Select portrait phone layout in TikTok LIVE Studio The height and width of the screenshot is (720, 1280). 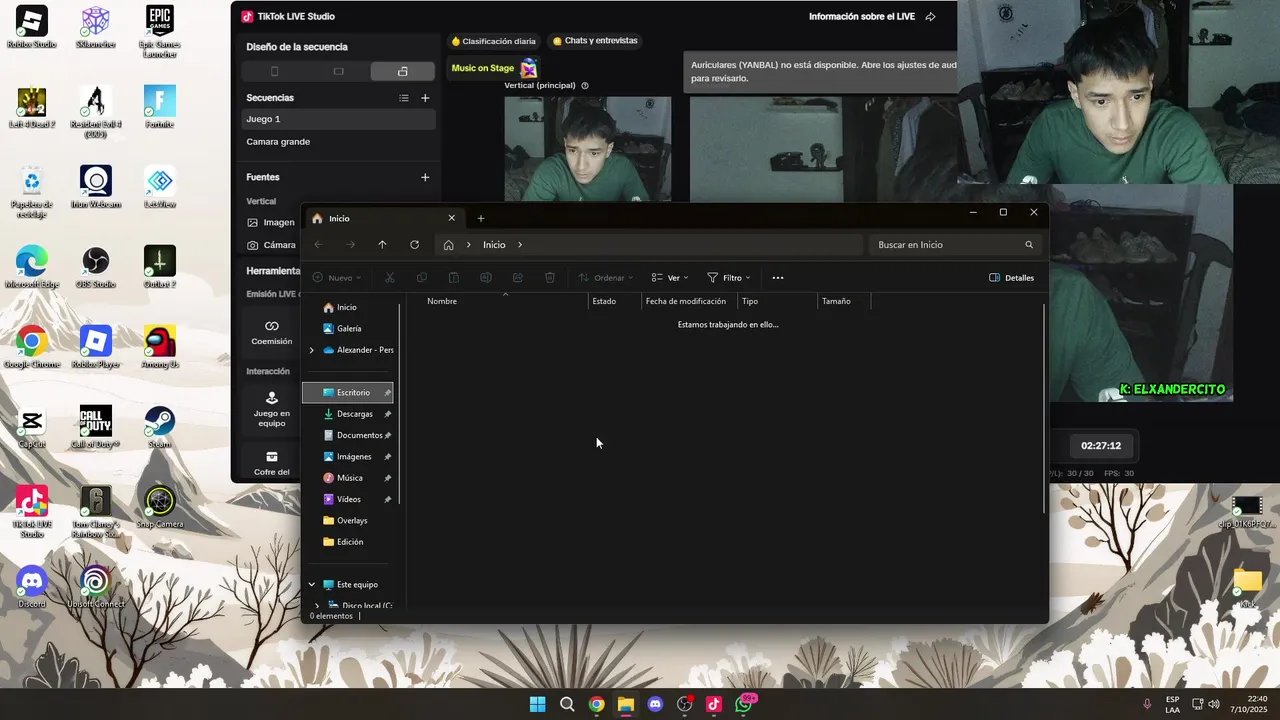coord(274,71)
